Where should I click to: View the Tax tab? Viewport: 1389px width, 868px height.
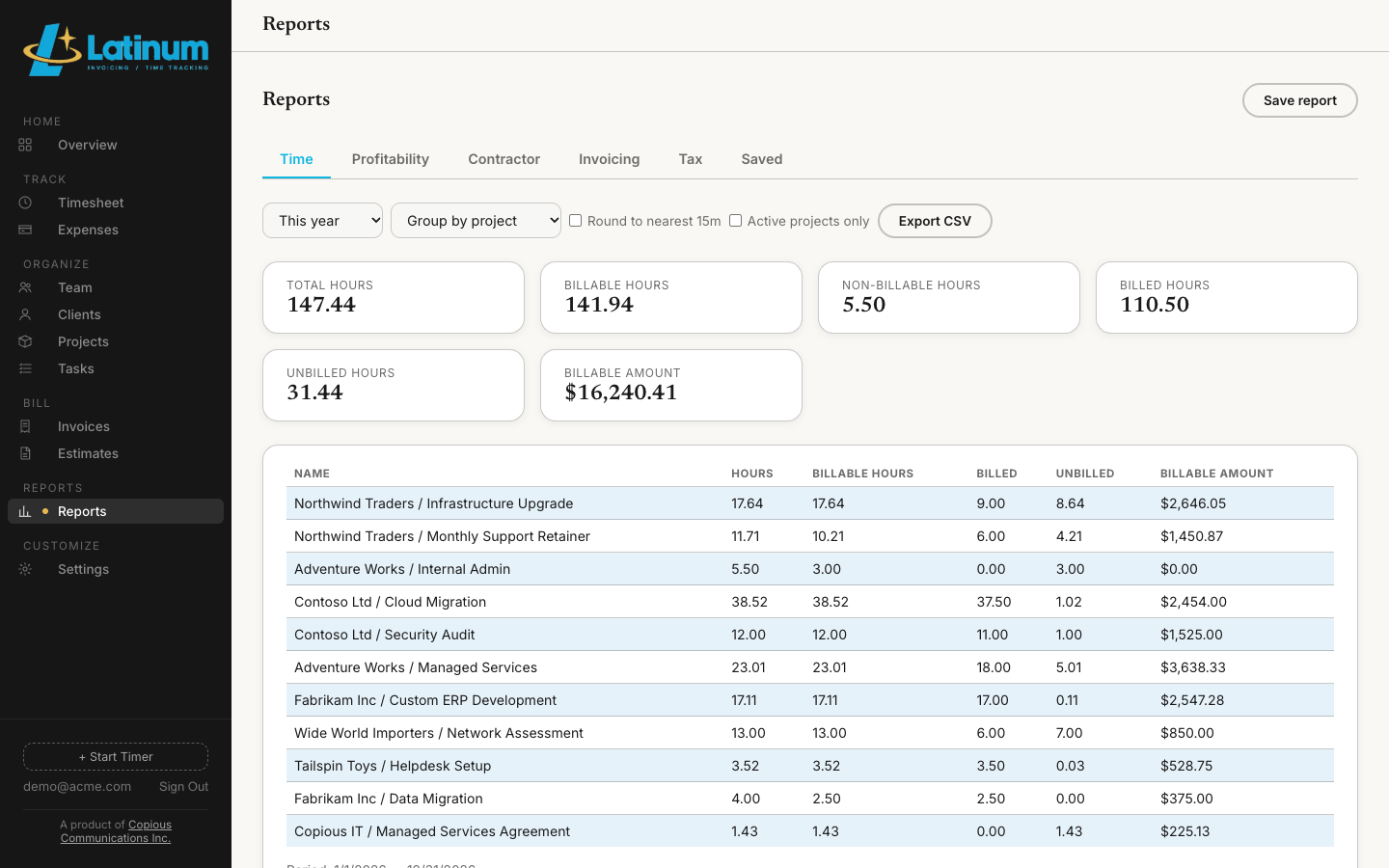(x=691, y=159)
